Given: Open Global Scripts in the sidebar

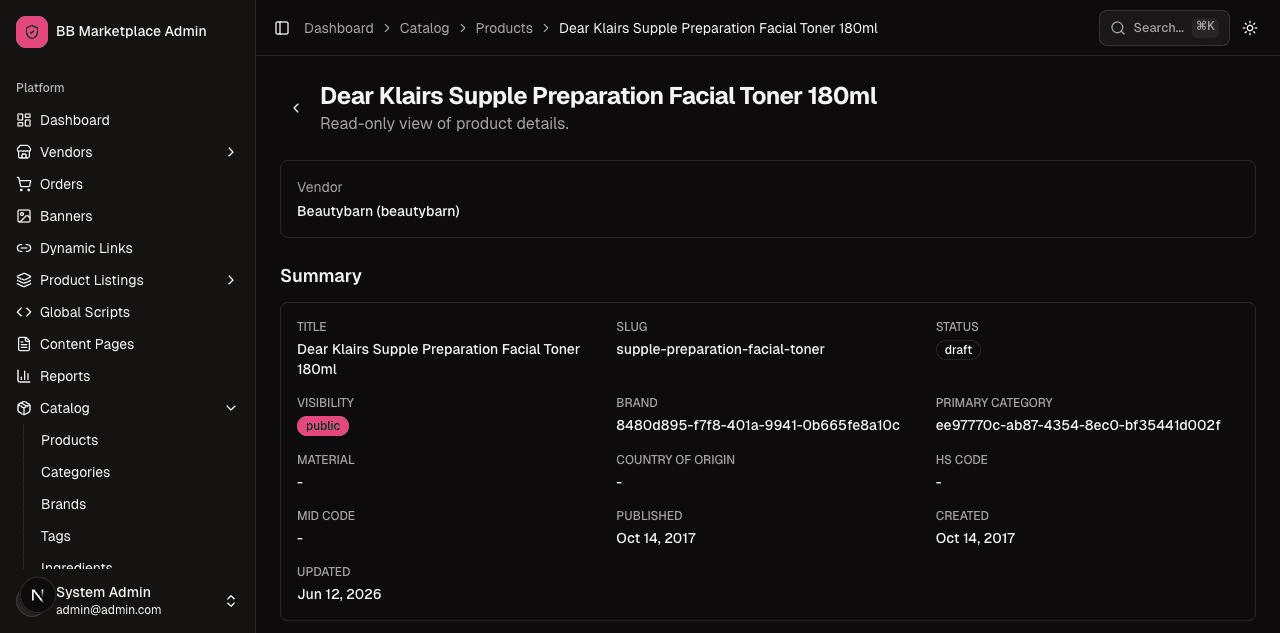Looking at the screenshot, I should 128,312.
